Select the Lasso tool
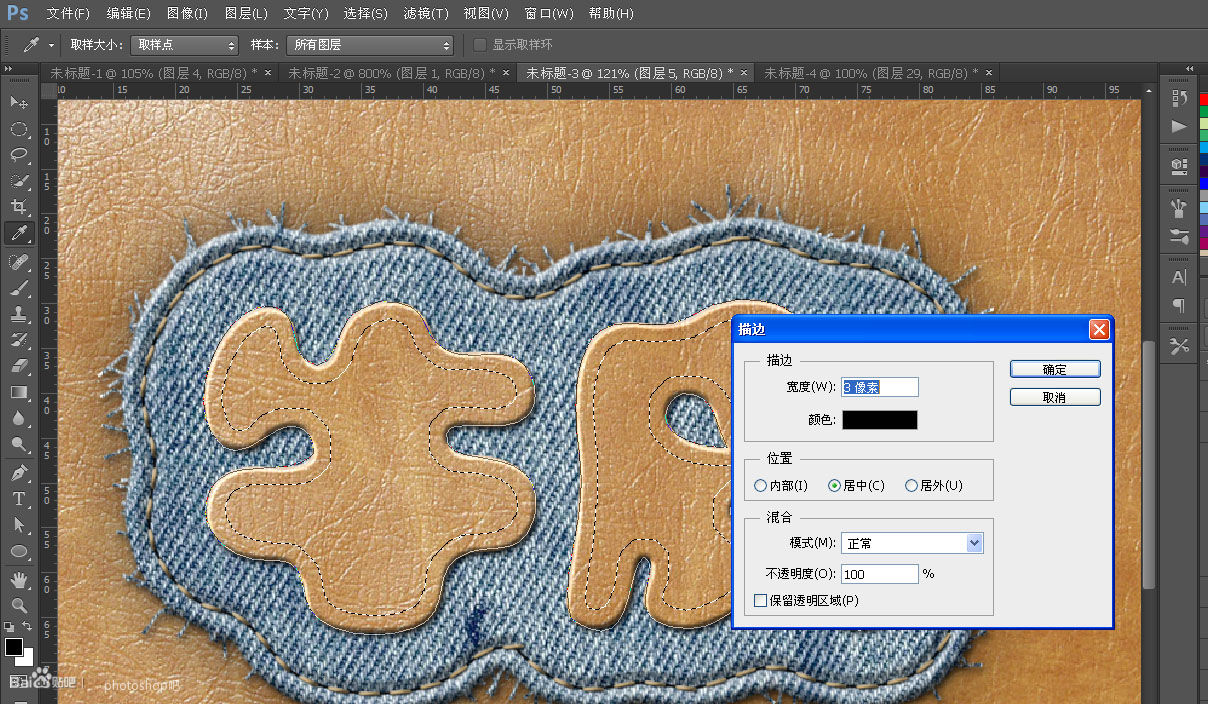The width and height of the screenshot is (1208, 704). tap(19, 155)
